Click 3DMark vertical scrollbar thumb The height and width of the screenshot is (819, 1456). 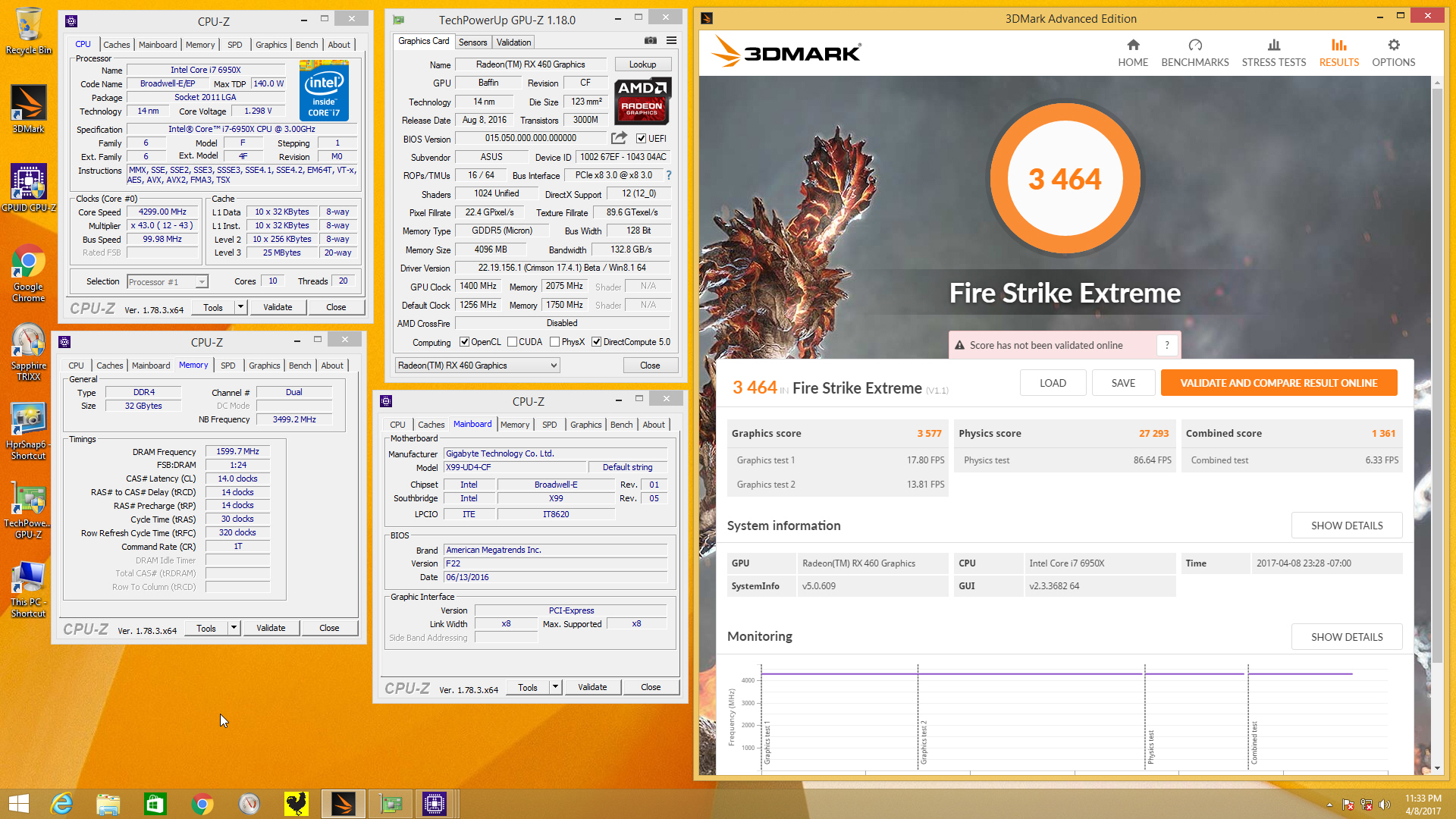1436,375
